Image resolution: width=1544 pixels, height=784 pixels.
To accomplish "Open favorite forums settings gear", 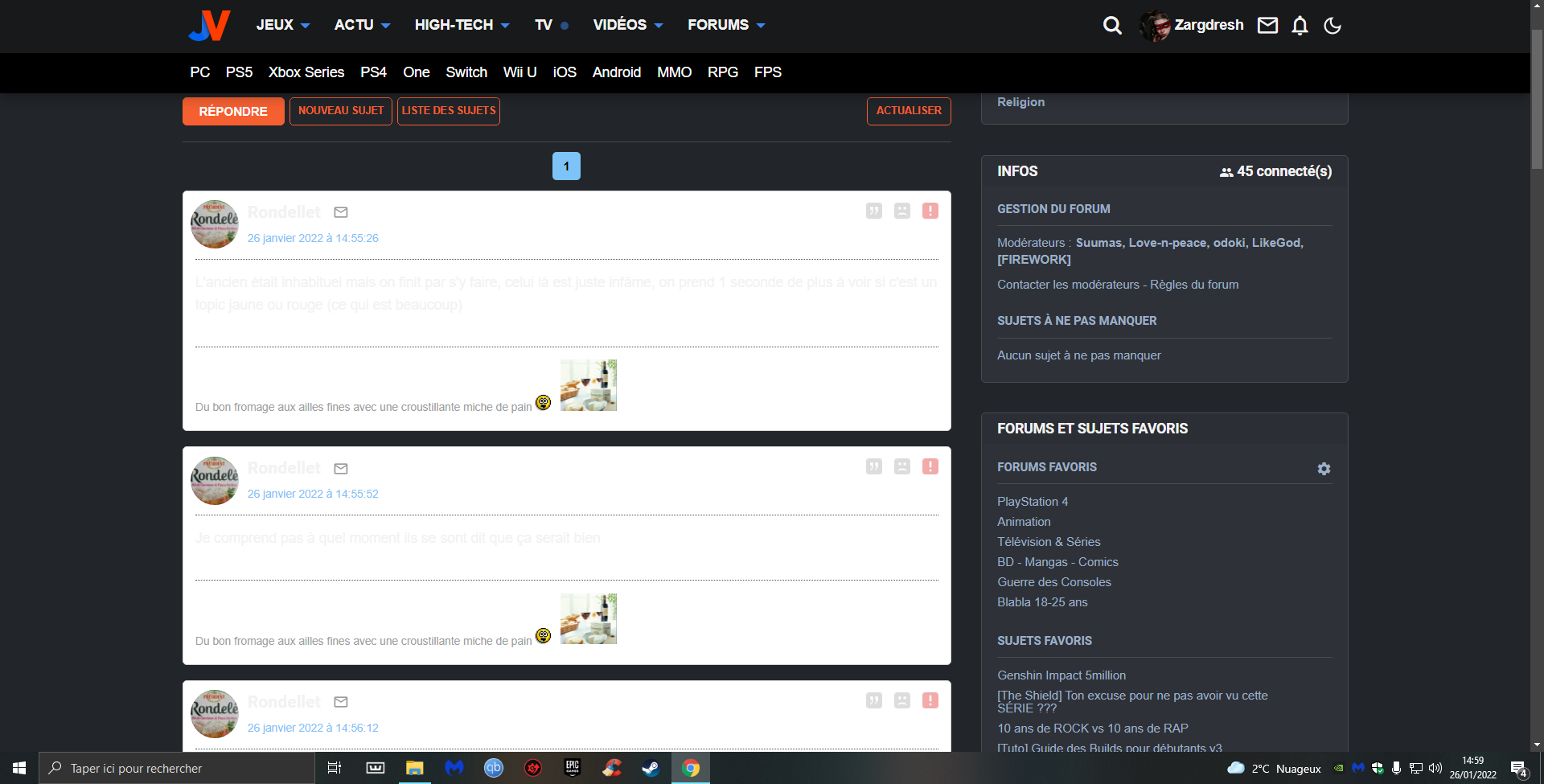I will pos(1324,469).
